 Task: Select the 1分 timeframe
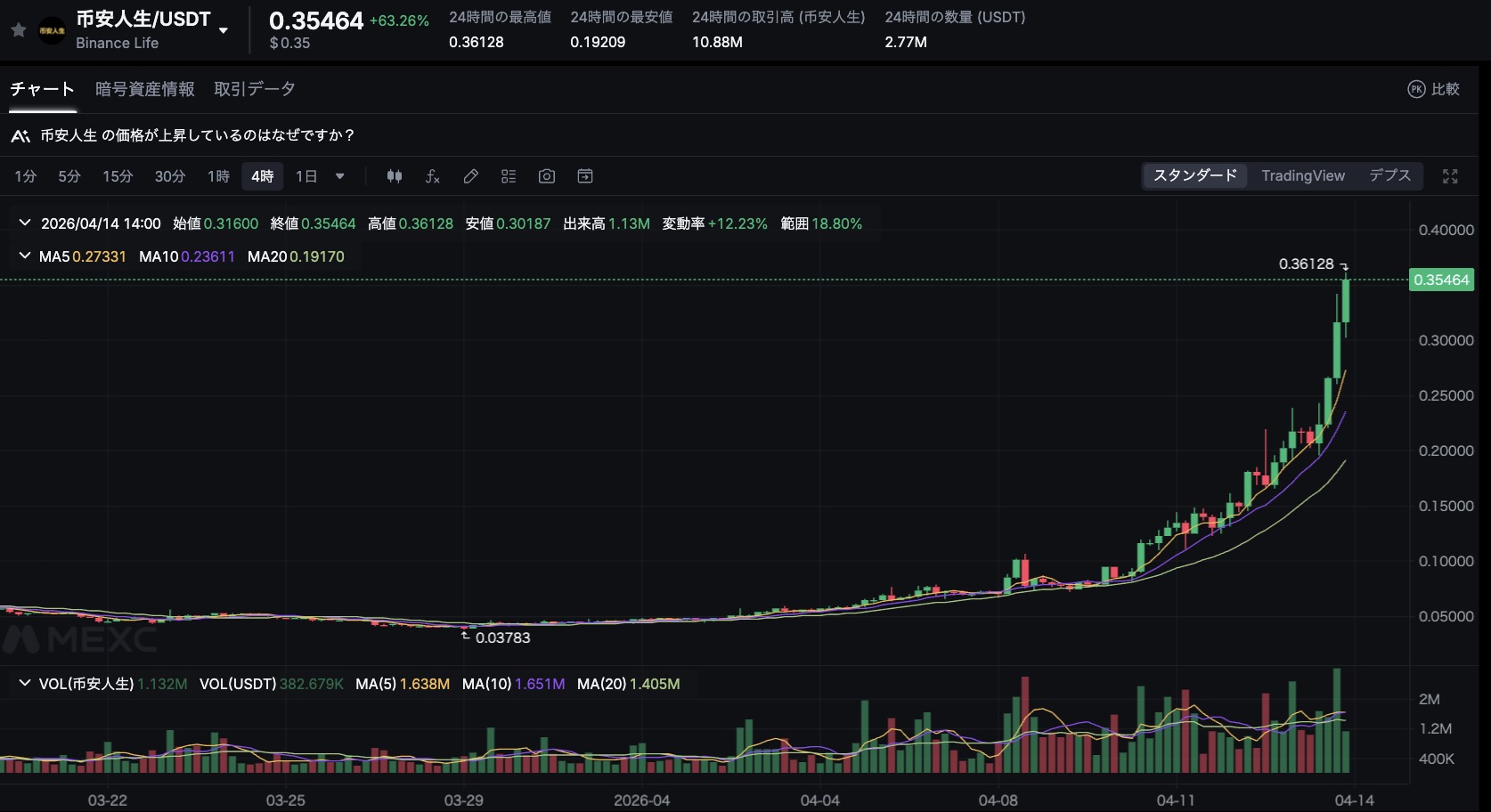[x=25, y=176]
